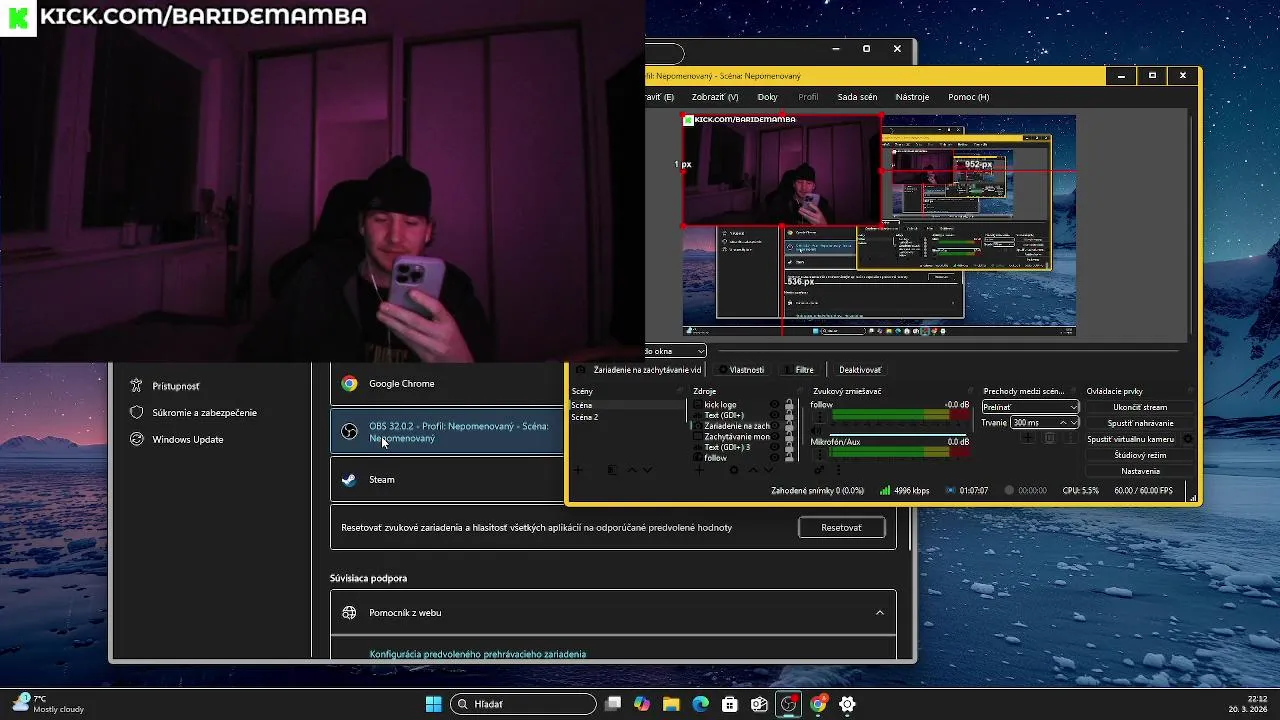Image resolution: width=1280 pixels, height=720 pixels.
Task: Open Konfigurácia predvoleného prehrávacieho zariadenia link
Action: pyautogui.click(x=477, y=654)
